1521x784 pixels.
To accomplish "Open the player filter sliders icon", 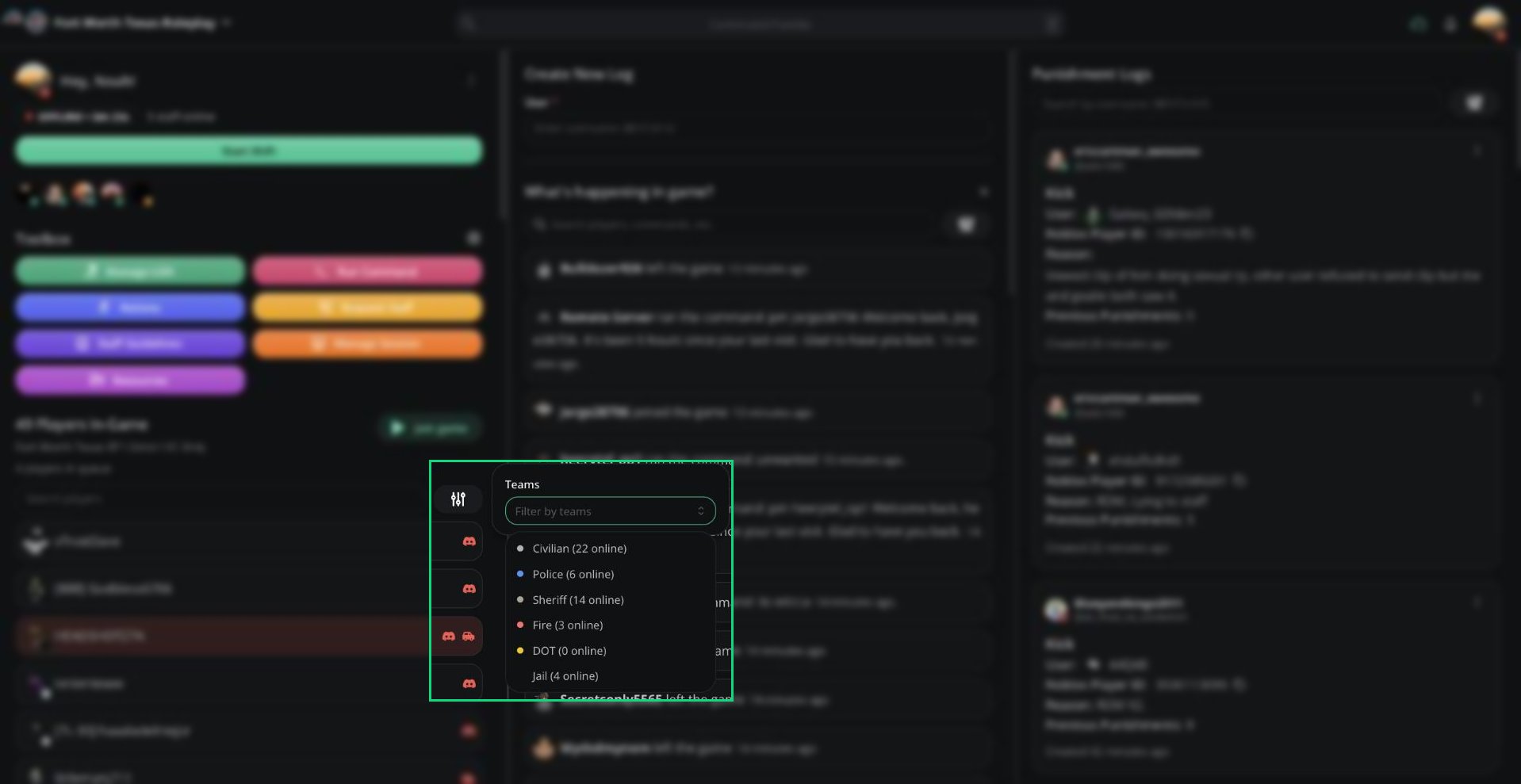I will point(458,499).
